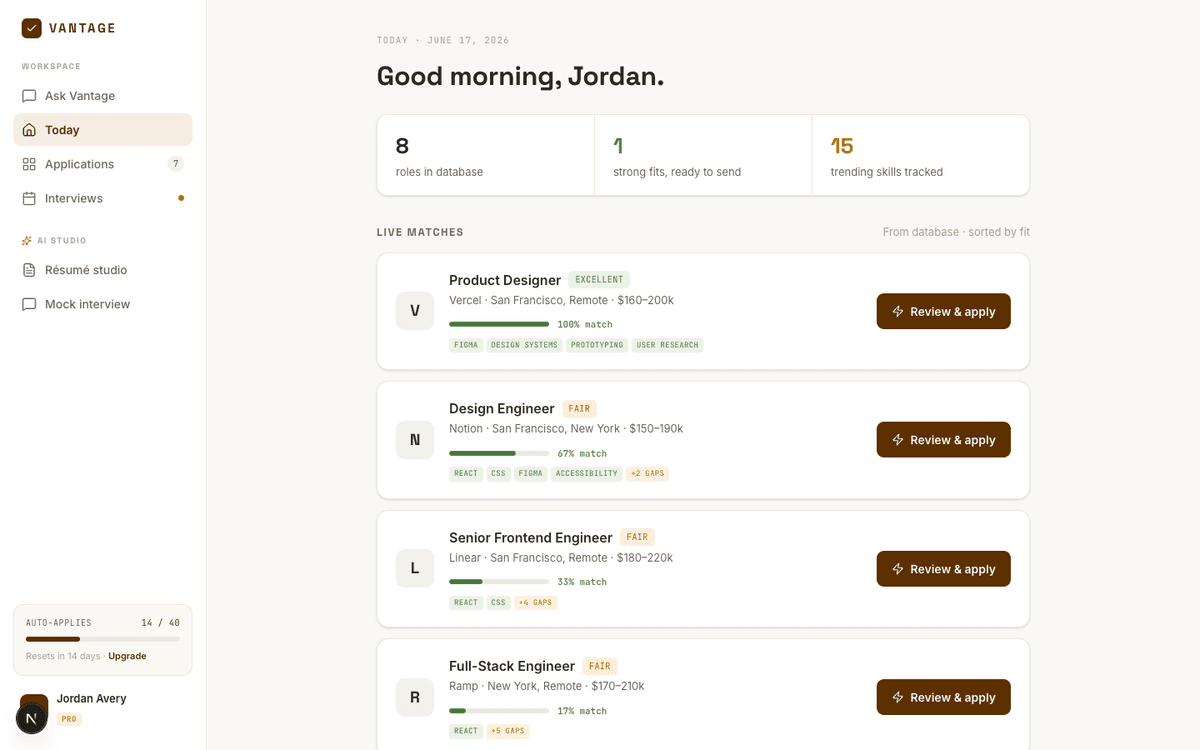1200x750 pixels.
Task: Click the Vercel V company logo tile
Action: [x=415, y=311]
